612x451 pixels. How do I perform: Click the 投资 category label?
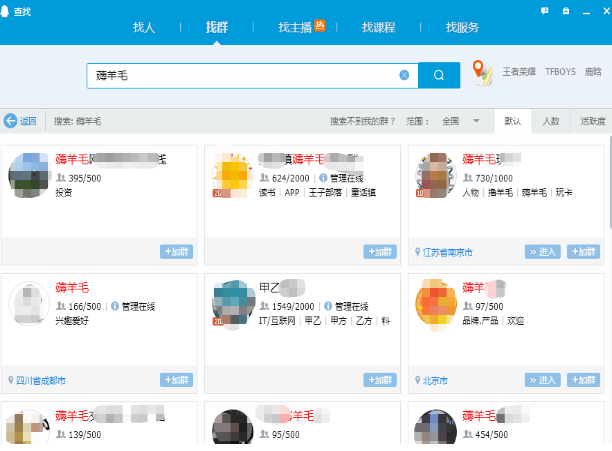click(x=64, y=192)
